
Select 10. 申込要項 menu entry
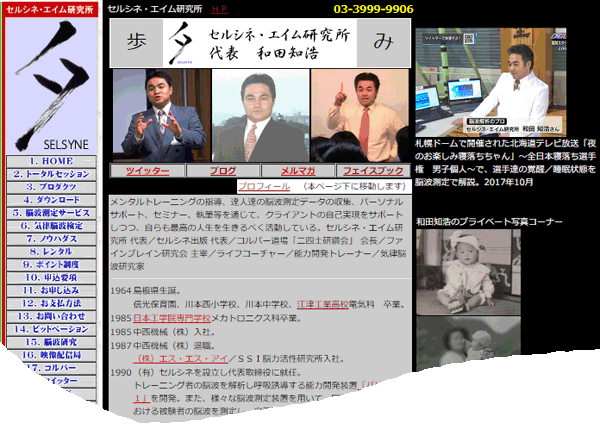(51, 278)
